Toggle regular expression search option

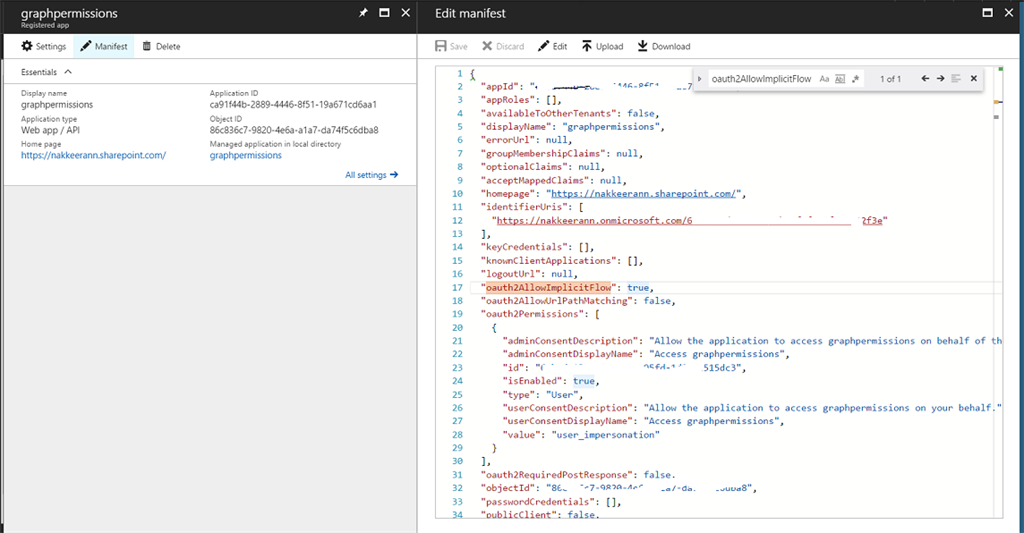[856, 79]
